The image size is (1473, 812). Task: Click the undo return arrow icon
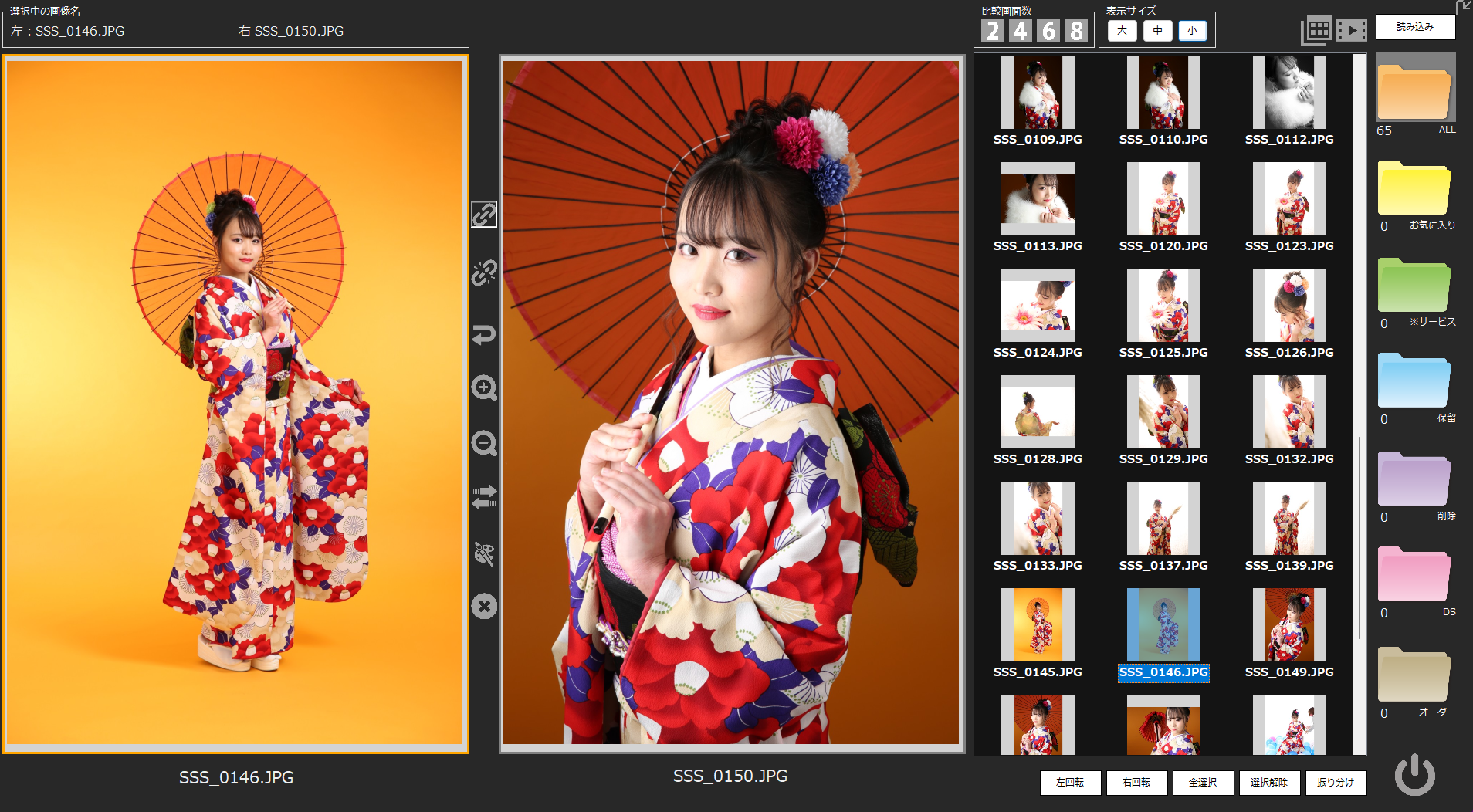coord(484,335)
